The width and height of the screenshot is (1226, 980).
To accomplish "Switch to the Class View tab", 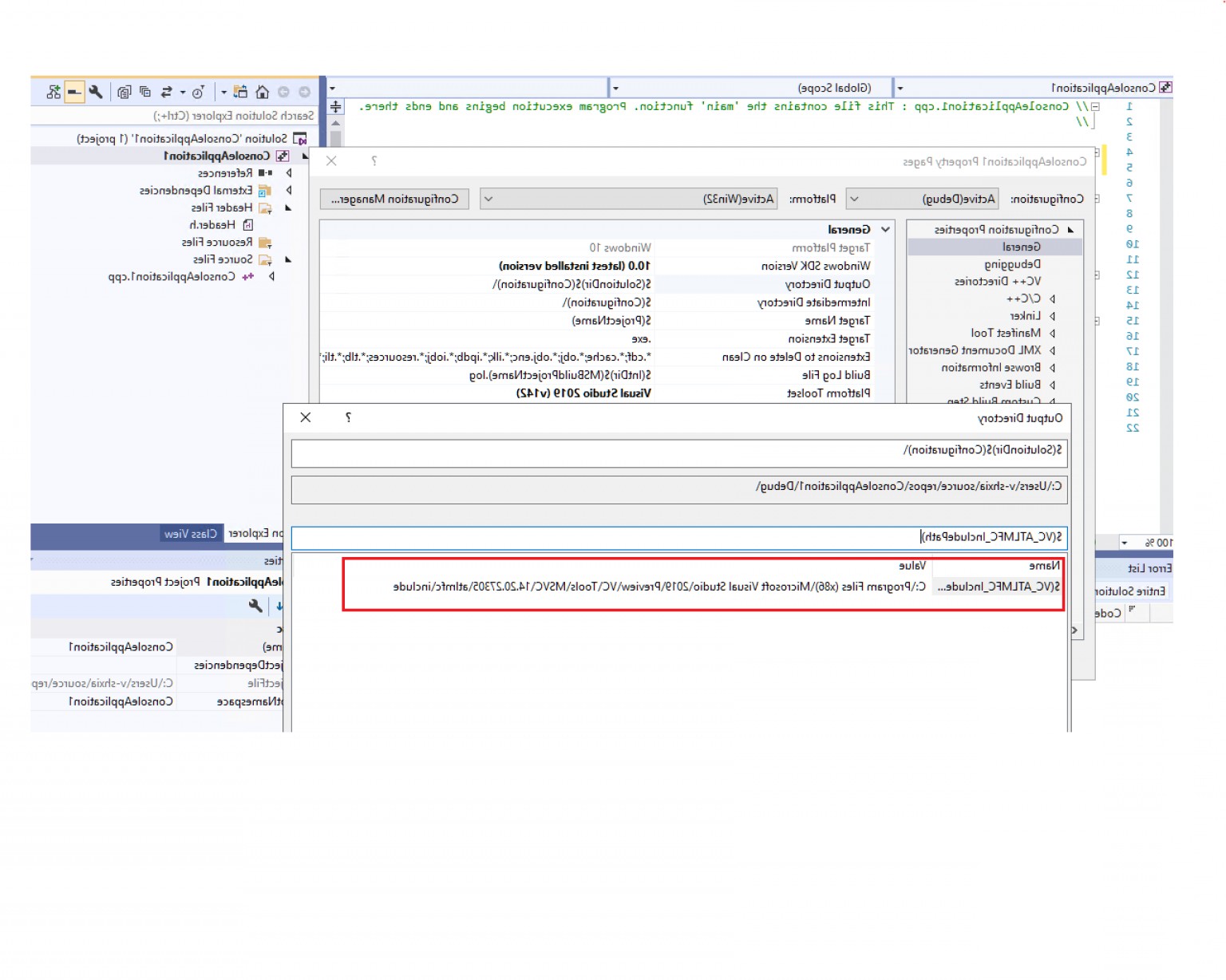I will click(191, 534).
